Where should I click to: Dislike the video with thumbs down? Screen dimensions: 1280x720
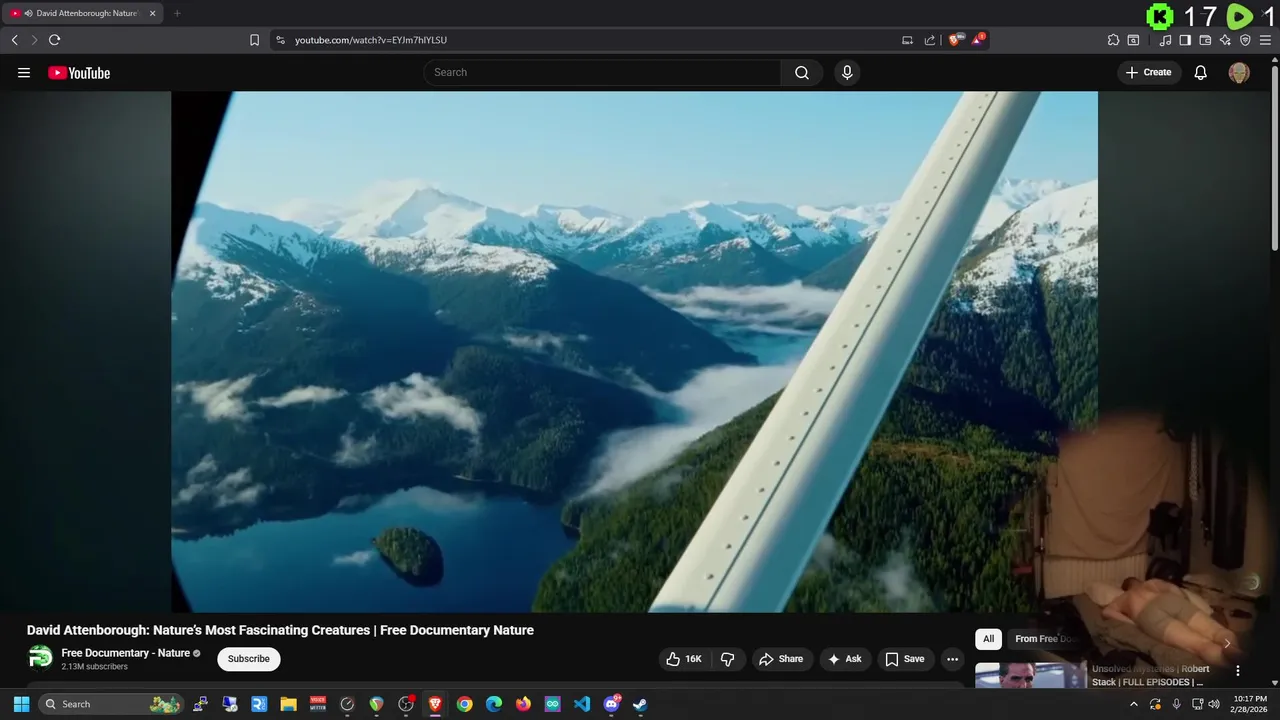click(x=727, y=659)
